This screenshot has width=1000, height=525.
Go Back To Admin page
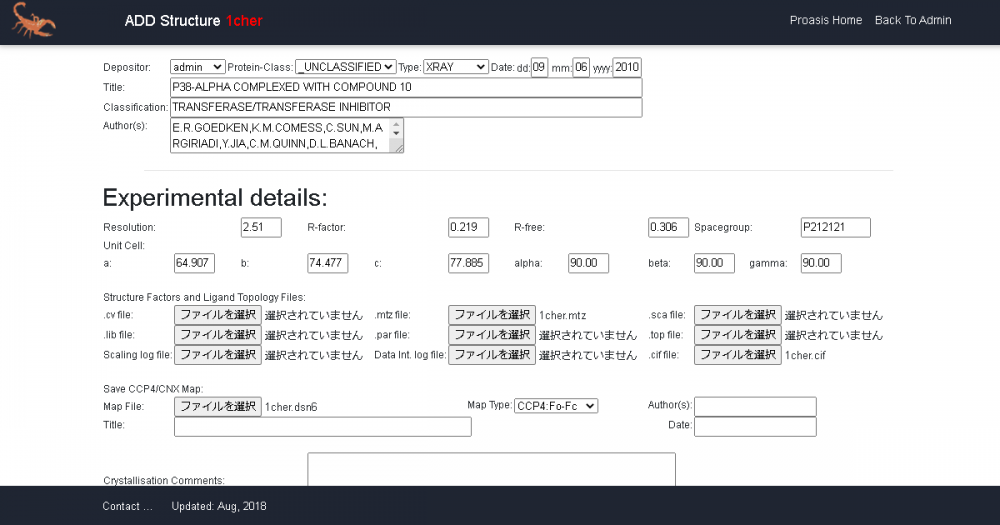(913, 20)
